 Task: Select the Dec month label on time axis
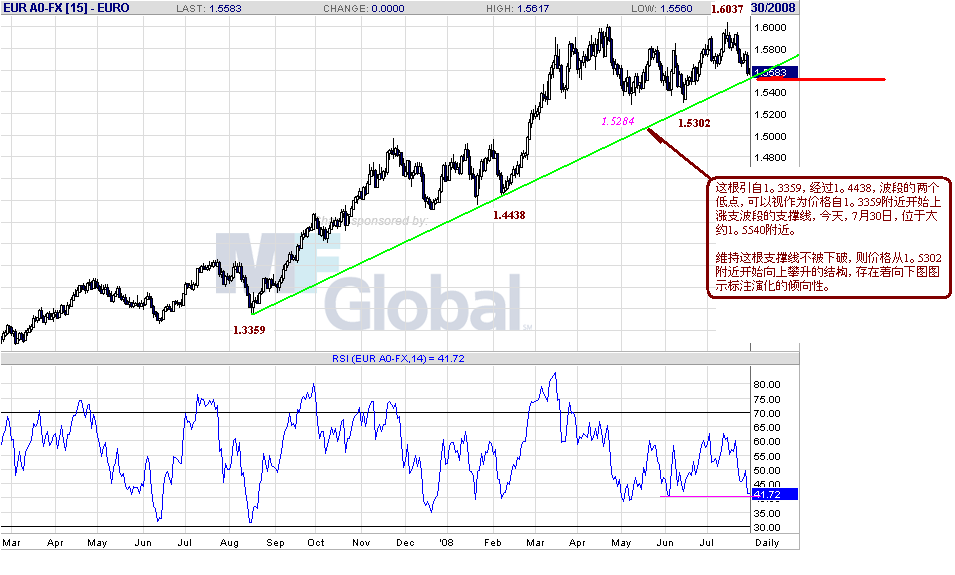tap(405, 543)
